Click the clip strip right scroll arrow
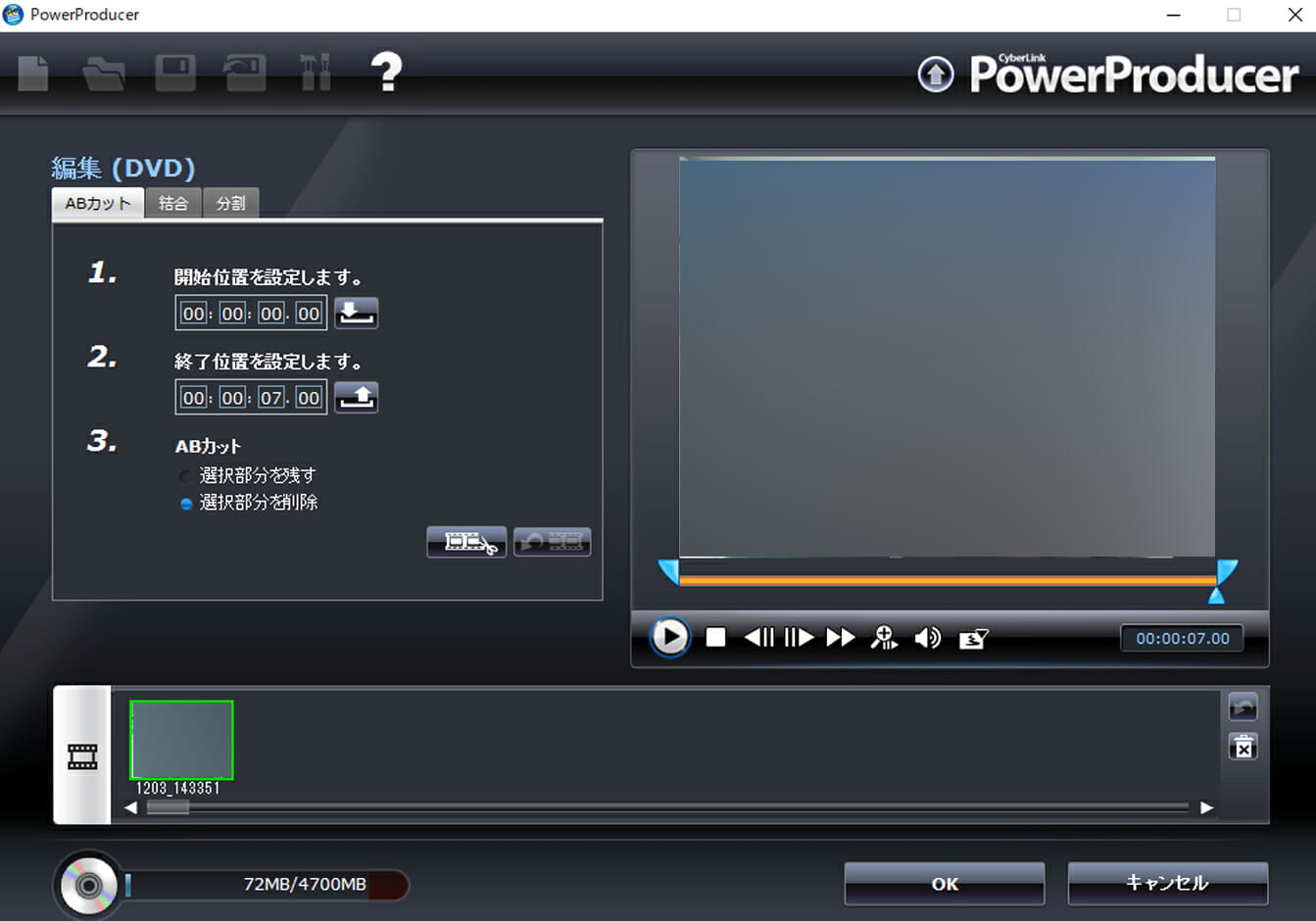This screenshot has height=921, width=1316. click(1206, 808)
